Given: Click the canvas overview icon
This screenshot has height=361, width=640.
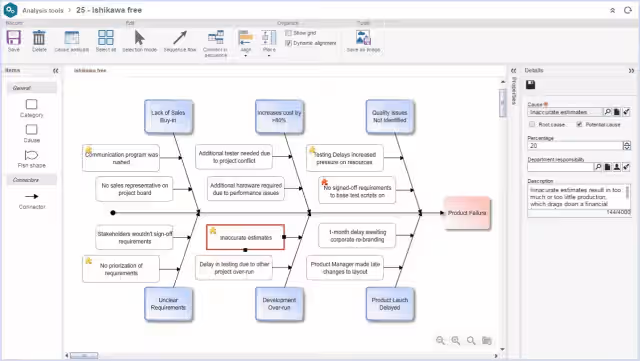Looking at the screenshot, I should [x=487, y=340].
